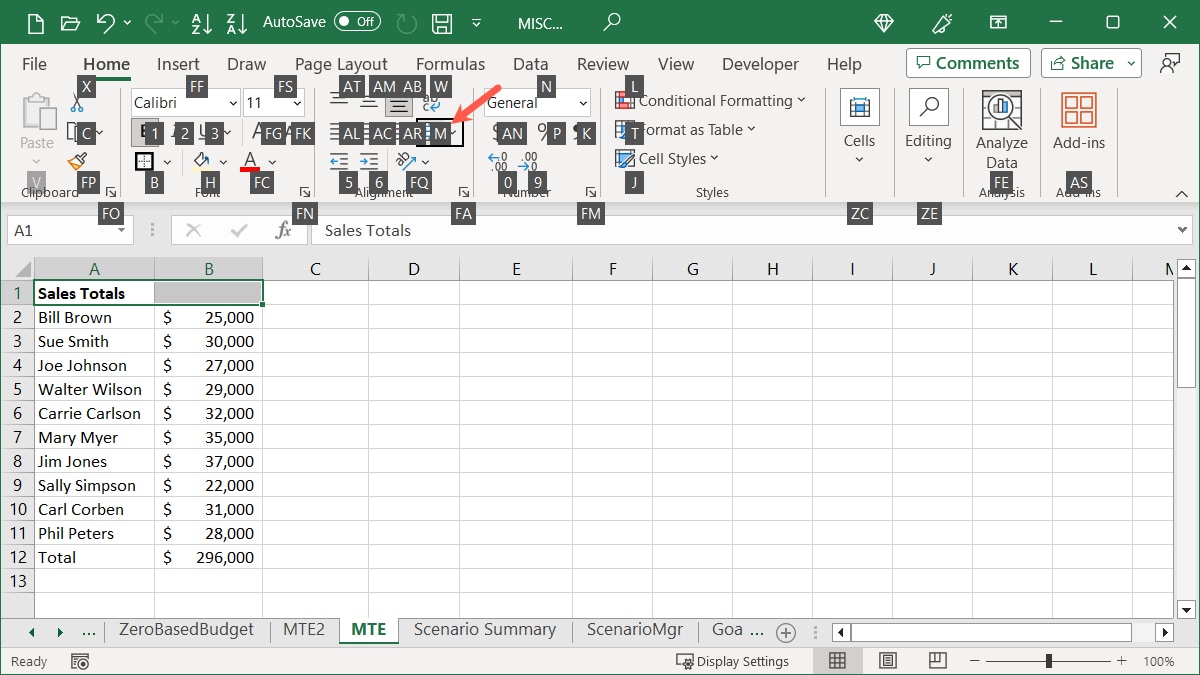Click the Format Painter brush icon
This screenshot has height=675, width=1200.
coord(77,161)
